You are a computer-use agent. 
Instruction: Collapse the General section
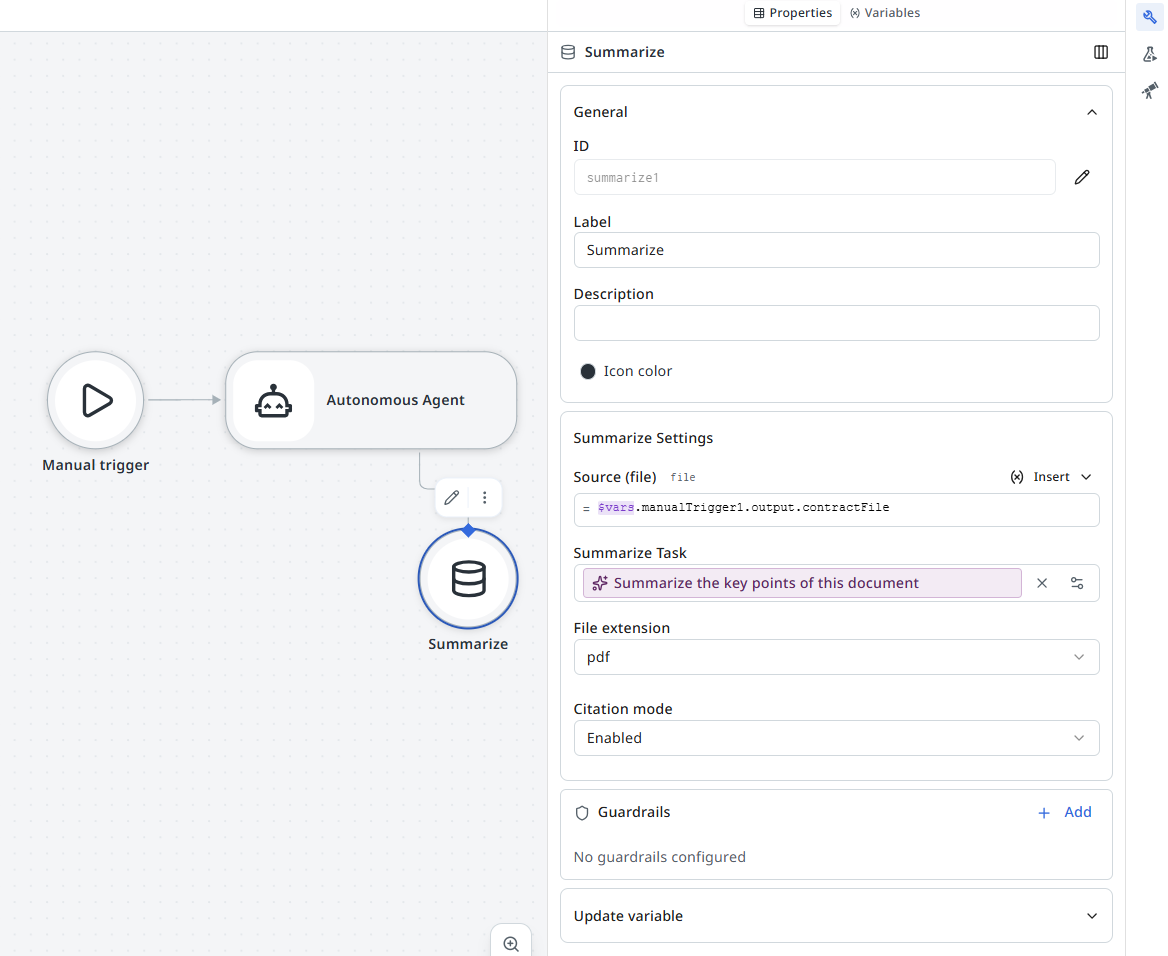click(x=1091, y=113)
